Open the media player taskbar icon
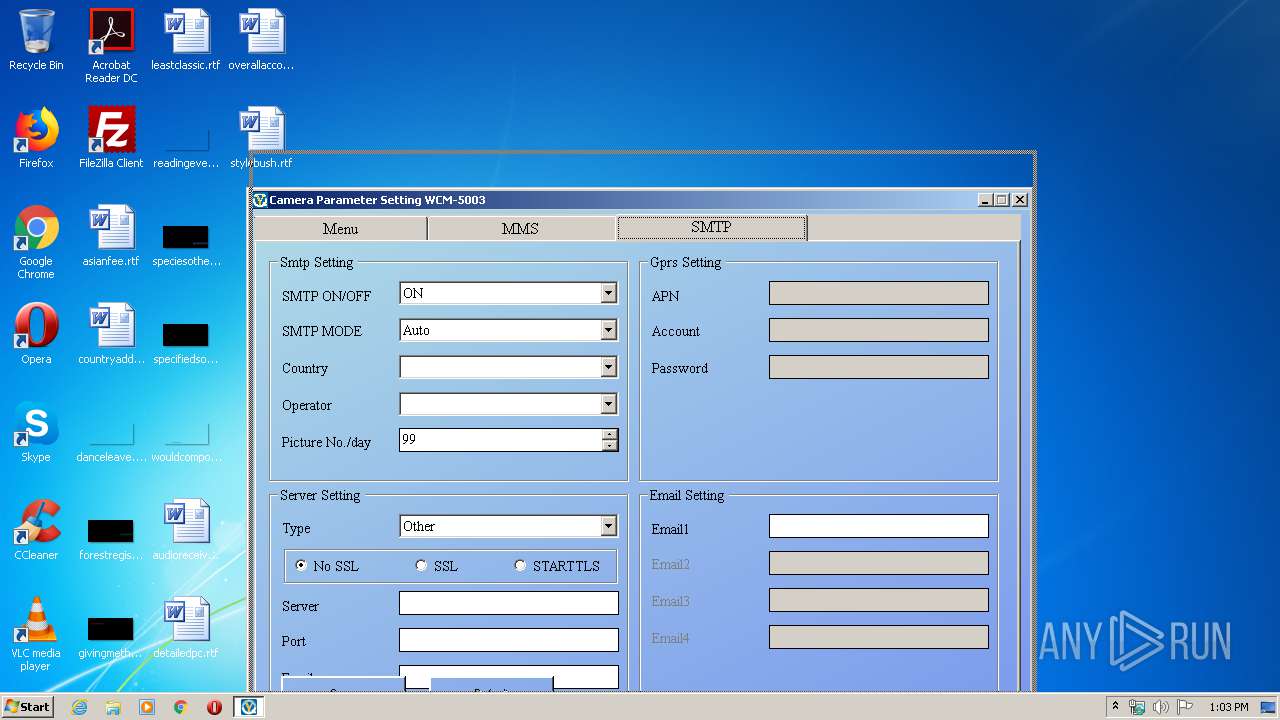Screen dimensions: 1280x720 point(147,707)
